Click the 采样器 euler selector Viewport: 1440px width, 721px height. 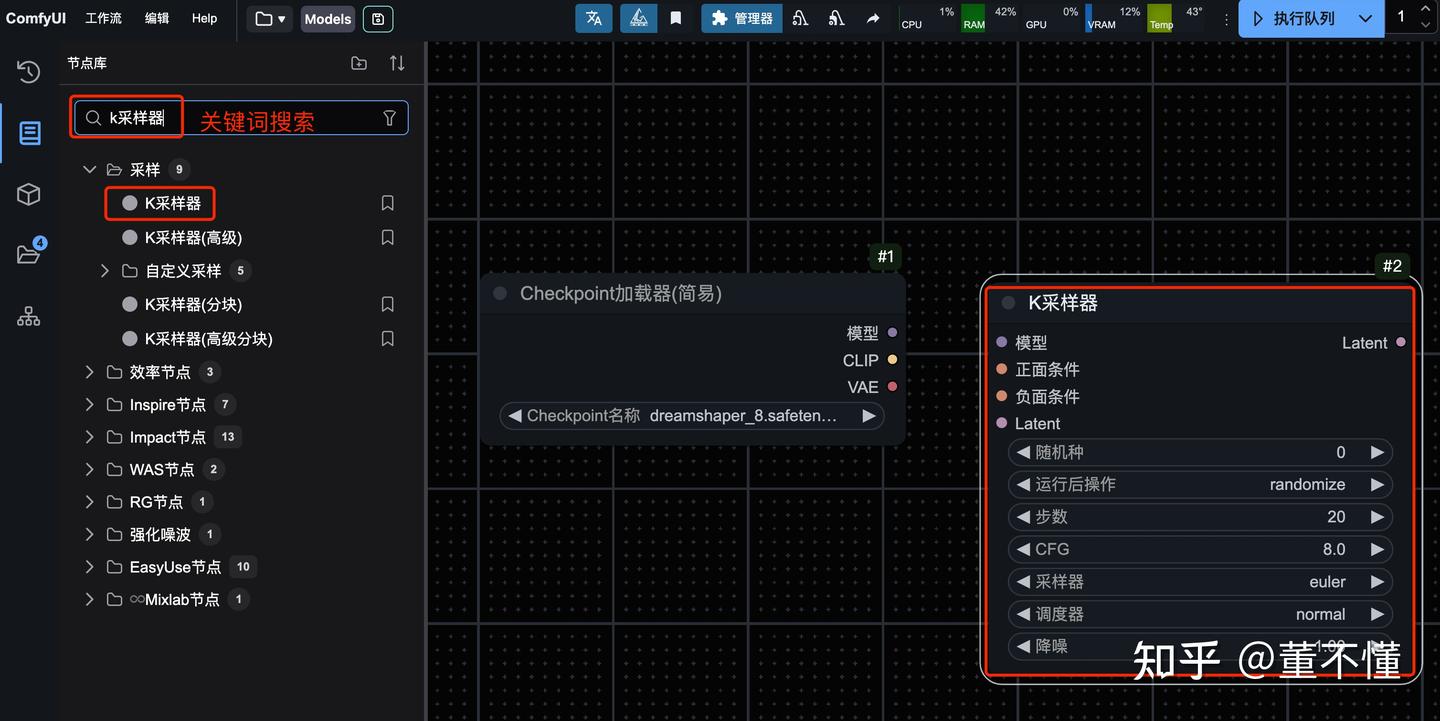click(1200, 582)
